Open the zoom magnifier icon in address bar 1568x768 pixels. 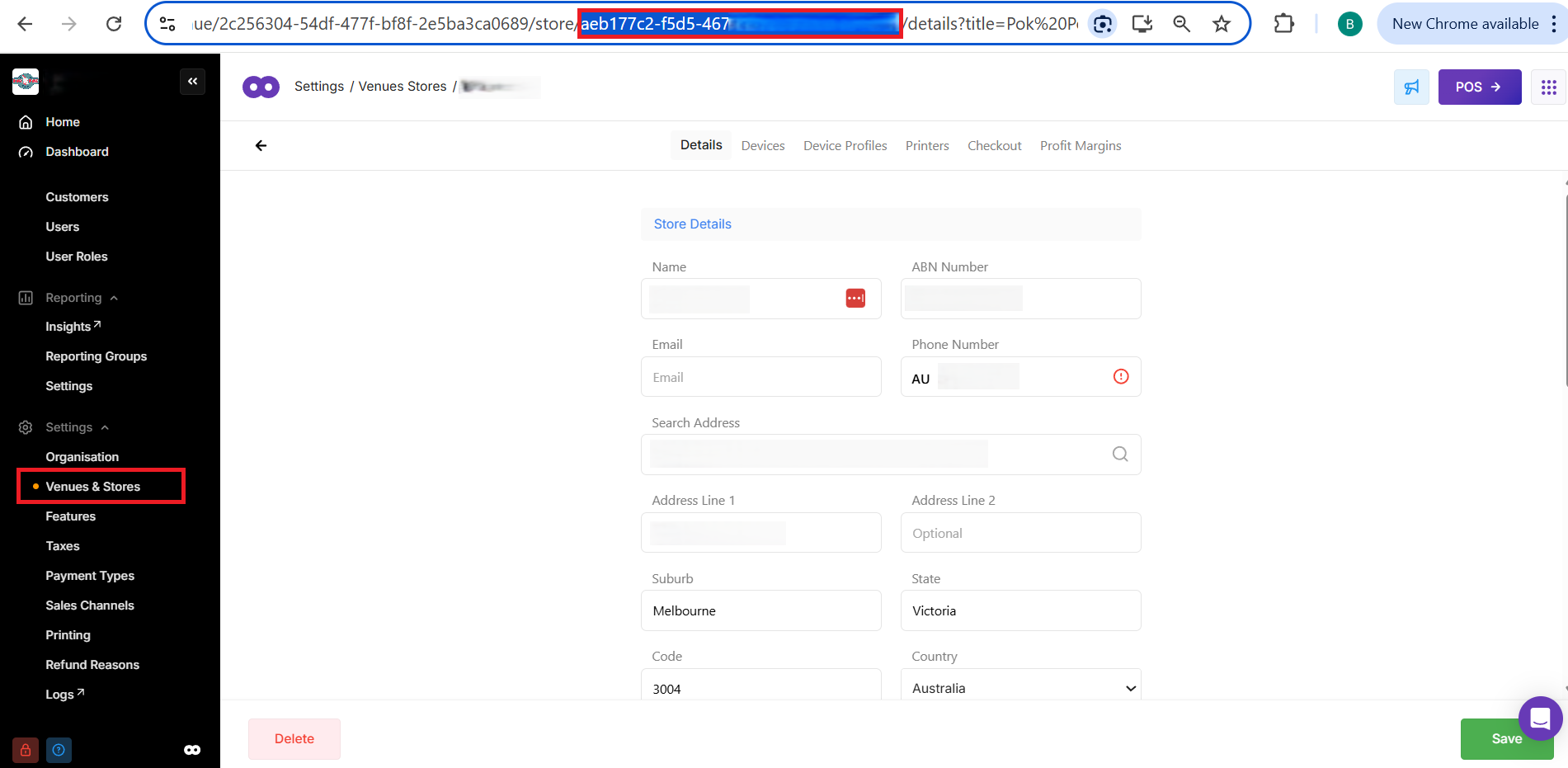[x=1182, y=24]
